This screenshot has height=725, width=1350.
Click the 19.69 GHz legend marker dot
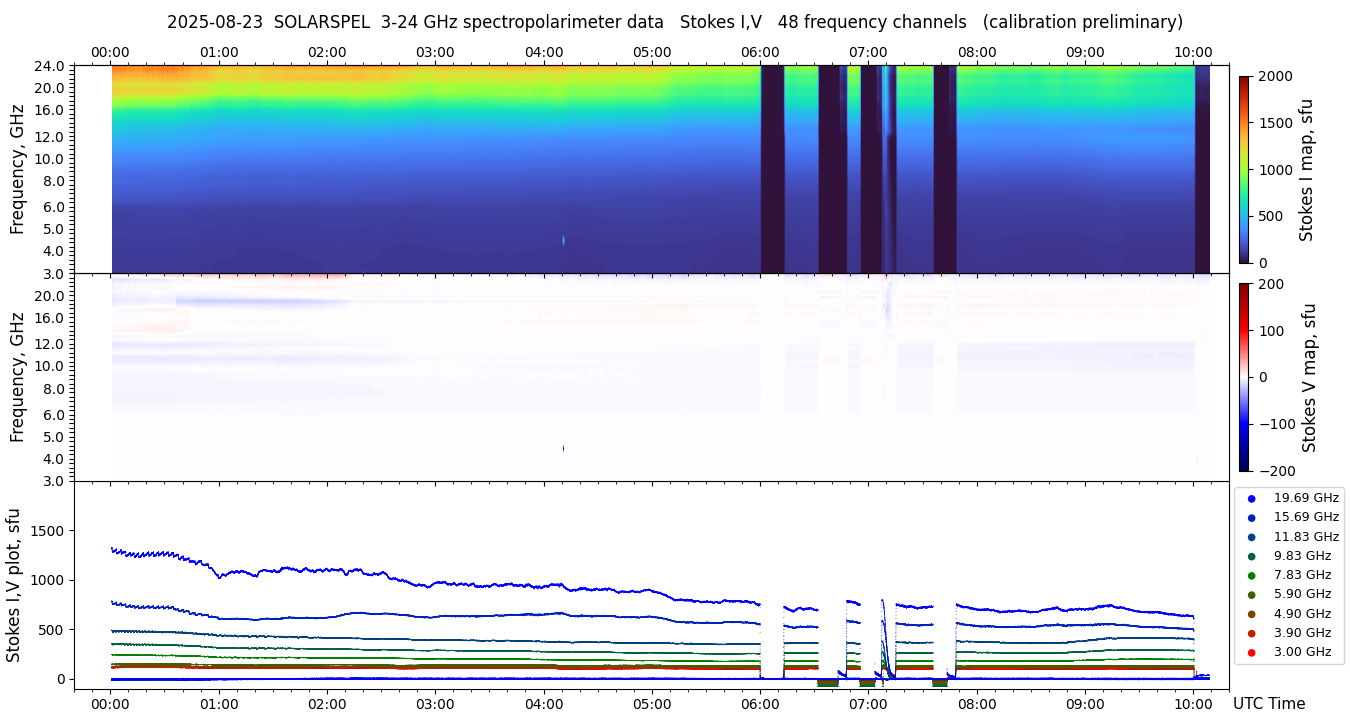1251,498
